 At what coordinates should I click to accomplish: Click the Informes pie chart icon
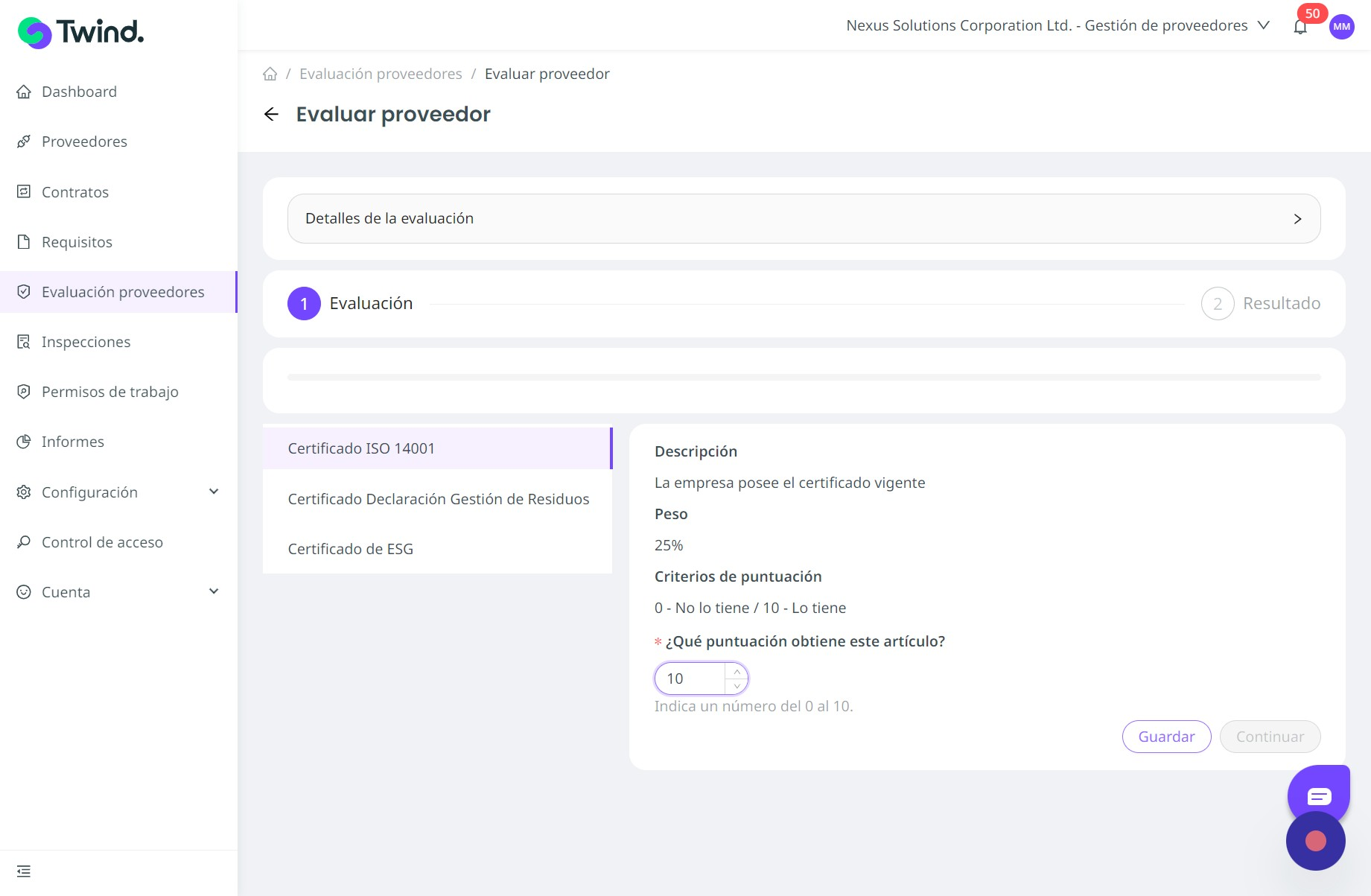pos(24,442)
